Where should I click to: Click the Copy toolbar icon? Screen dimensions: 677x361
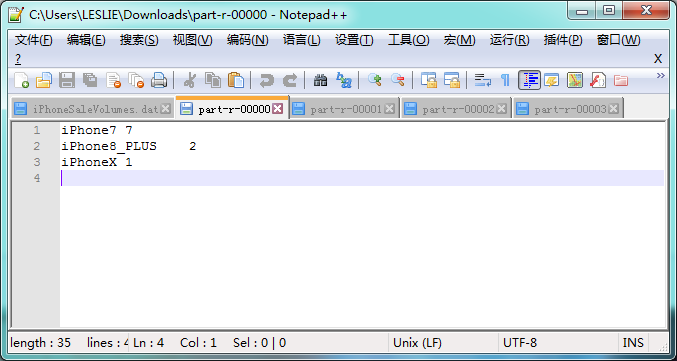click(212, 80)
